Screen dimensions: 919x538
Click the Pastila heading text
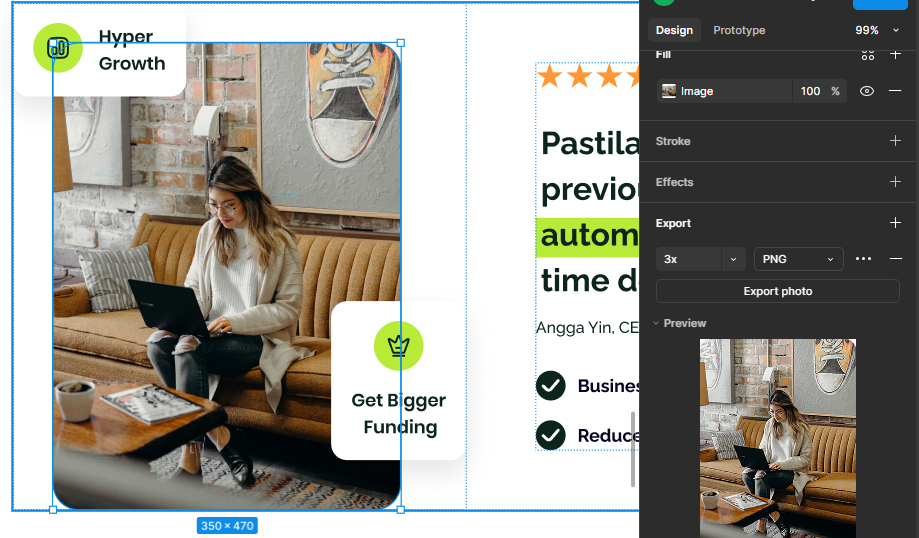pyautogui.click(x=590, y=143)
